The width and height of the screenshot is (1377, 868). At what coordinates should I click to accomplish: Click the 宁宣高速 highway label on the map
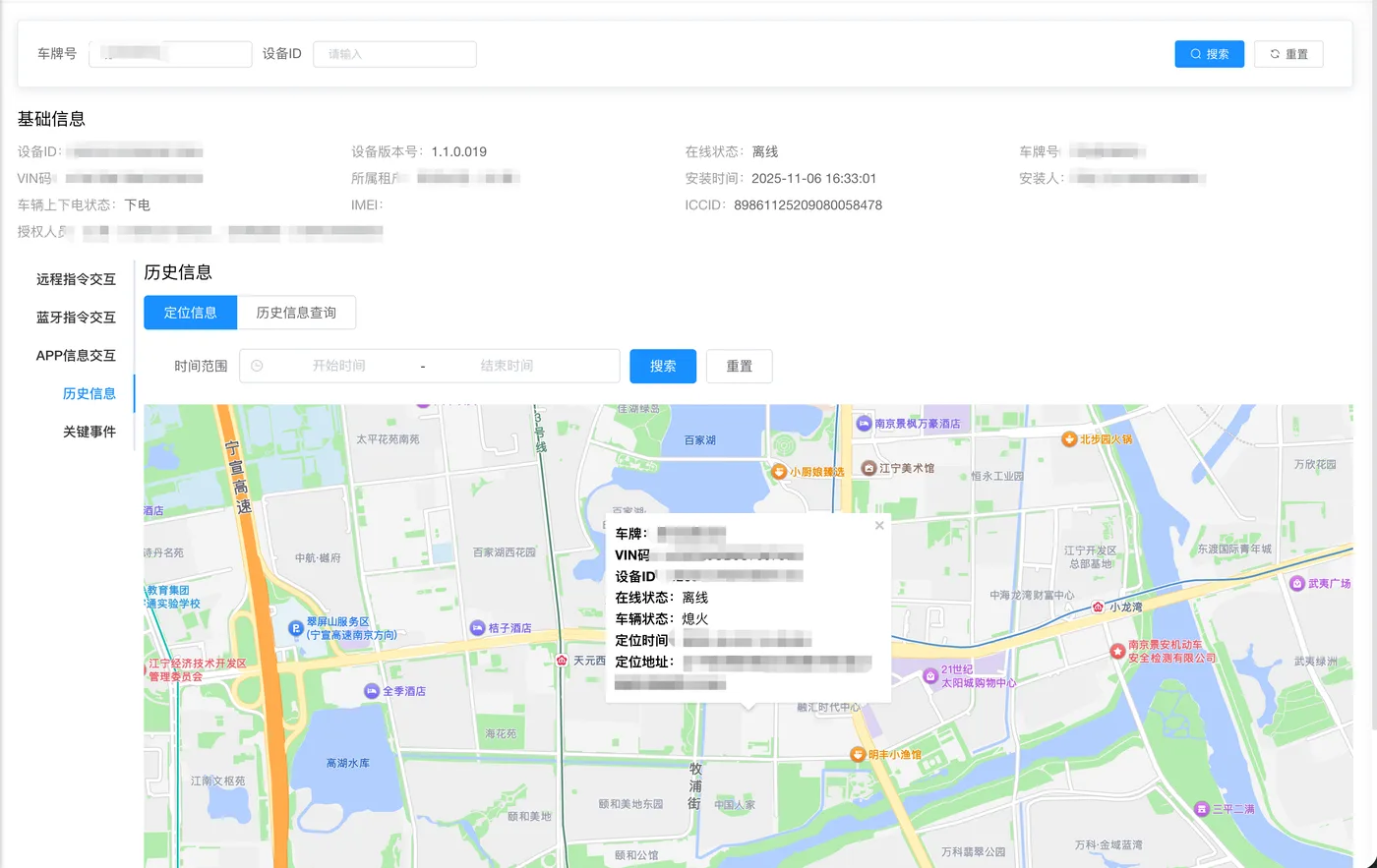coord(238,477)
